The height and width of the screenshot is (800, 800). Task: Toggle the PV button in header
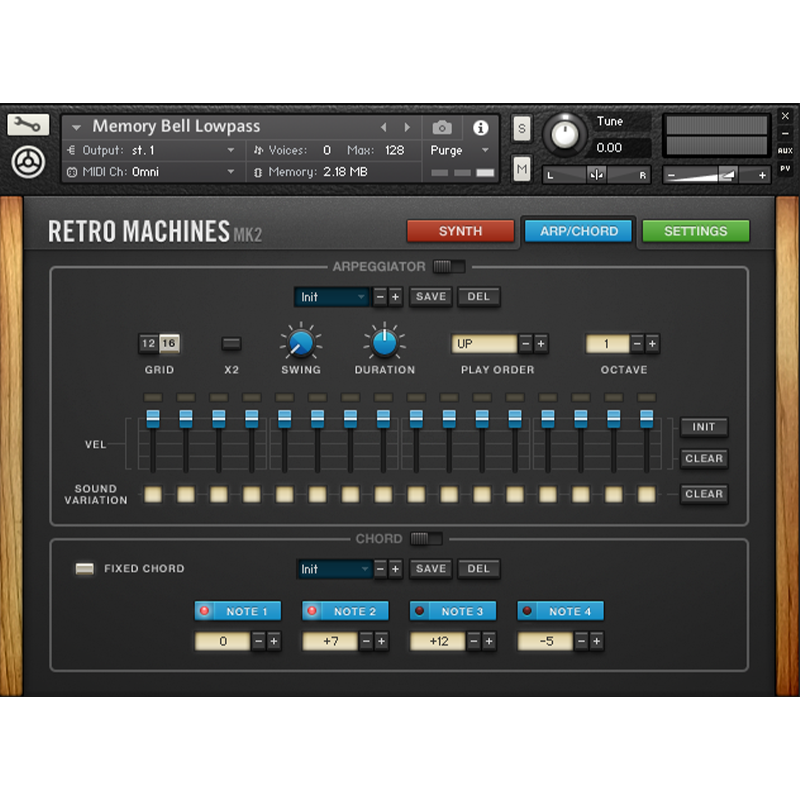pos(785,168)
